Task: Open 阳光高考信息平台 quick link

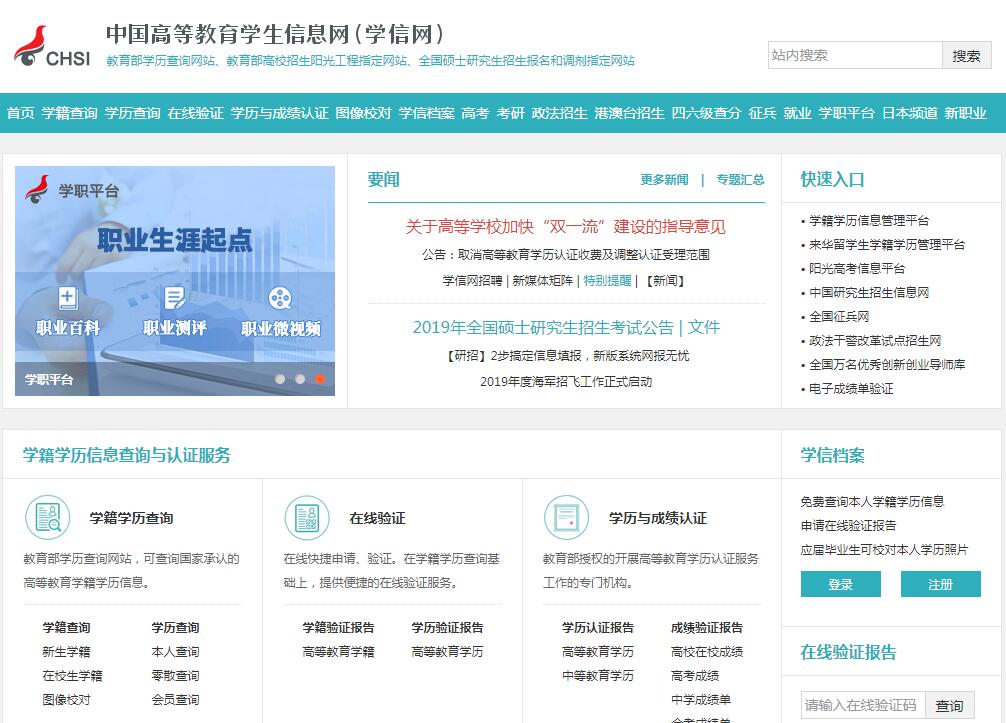Action: [857, 269]
